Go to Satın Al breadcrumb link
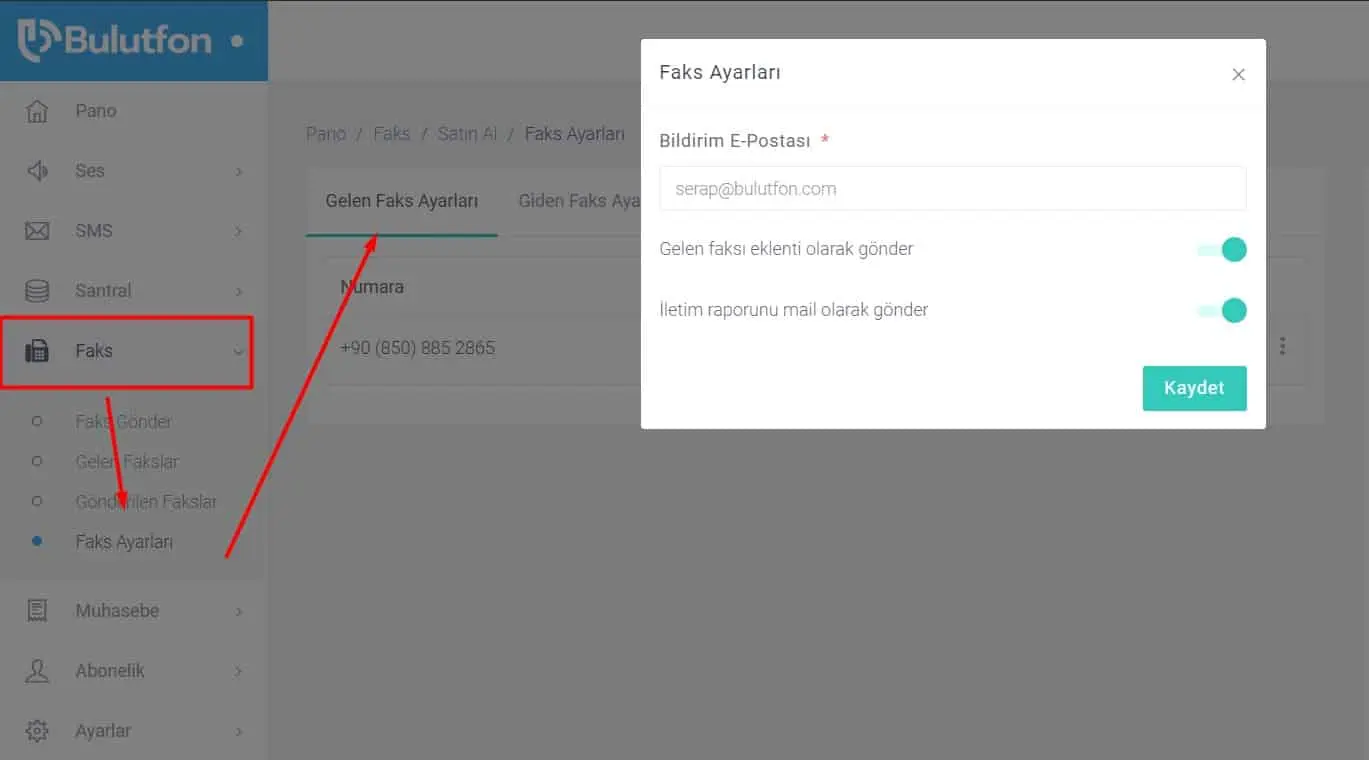Image resolution: width=1369 pixels, height=760 pixels. (467, 133)
